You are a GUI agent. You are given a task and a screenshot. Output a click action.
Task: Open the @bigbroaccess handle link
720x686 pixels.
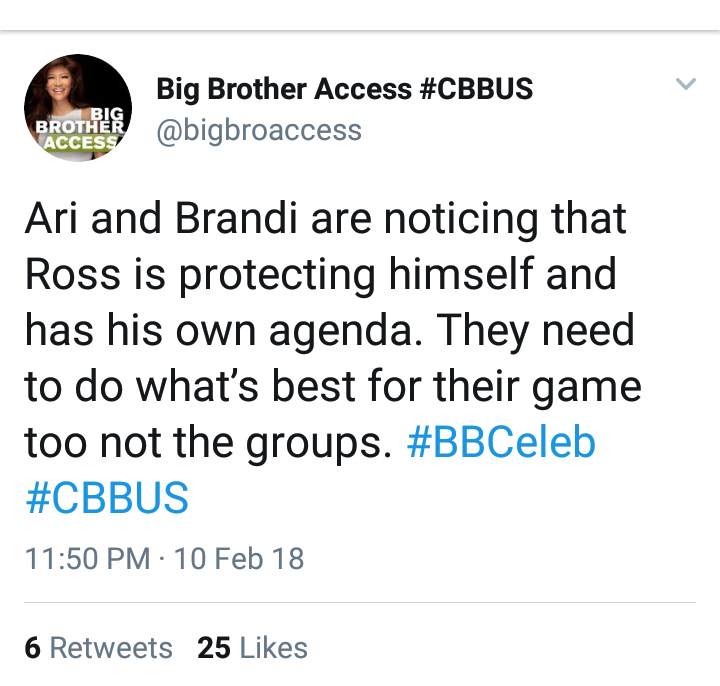point(259,130)
